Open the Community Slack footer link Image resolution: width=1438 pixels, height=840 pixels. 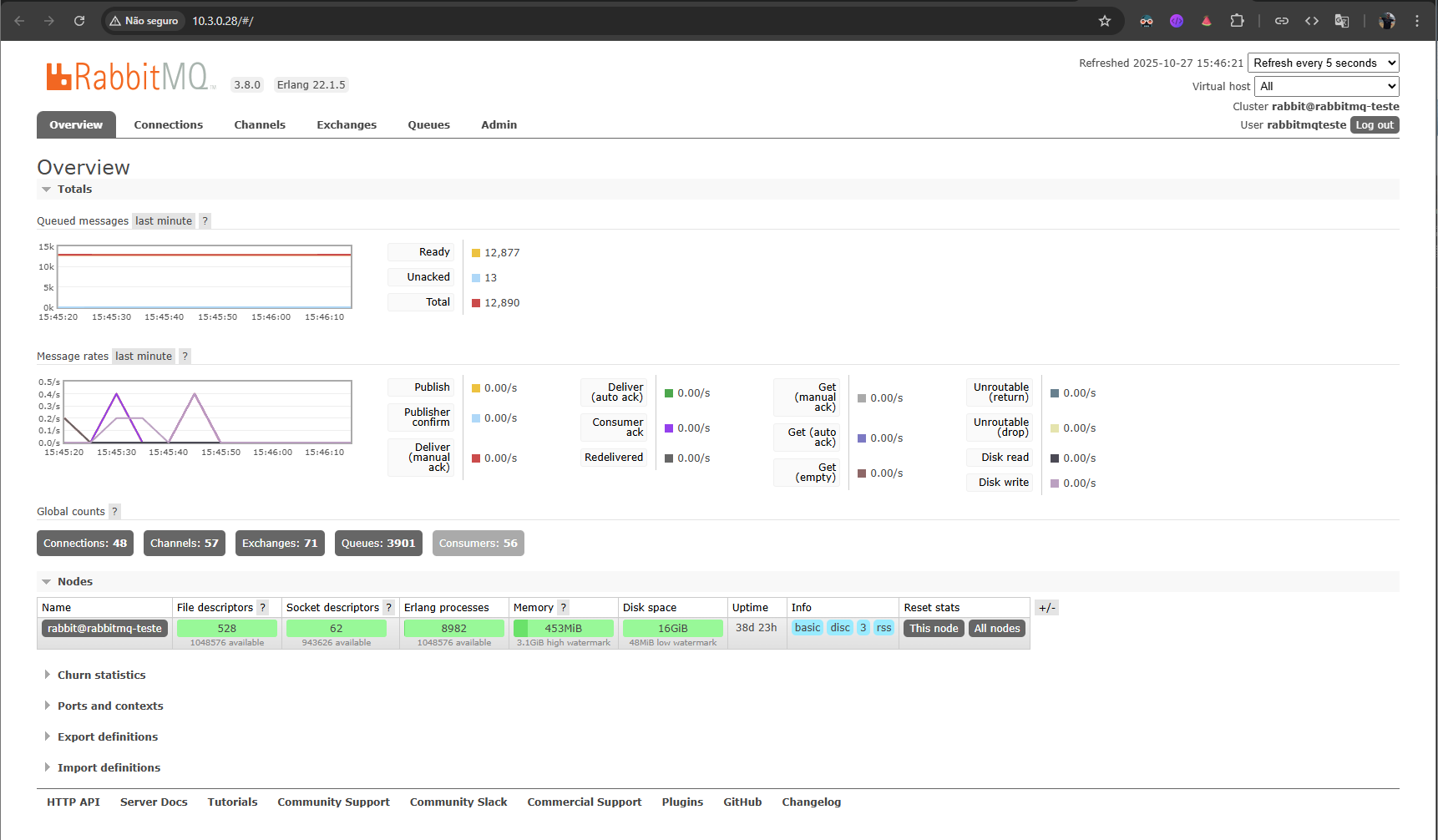[458, 802]
